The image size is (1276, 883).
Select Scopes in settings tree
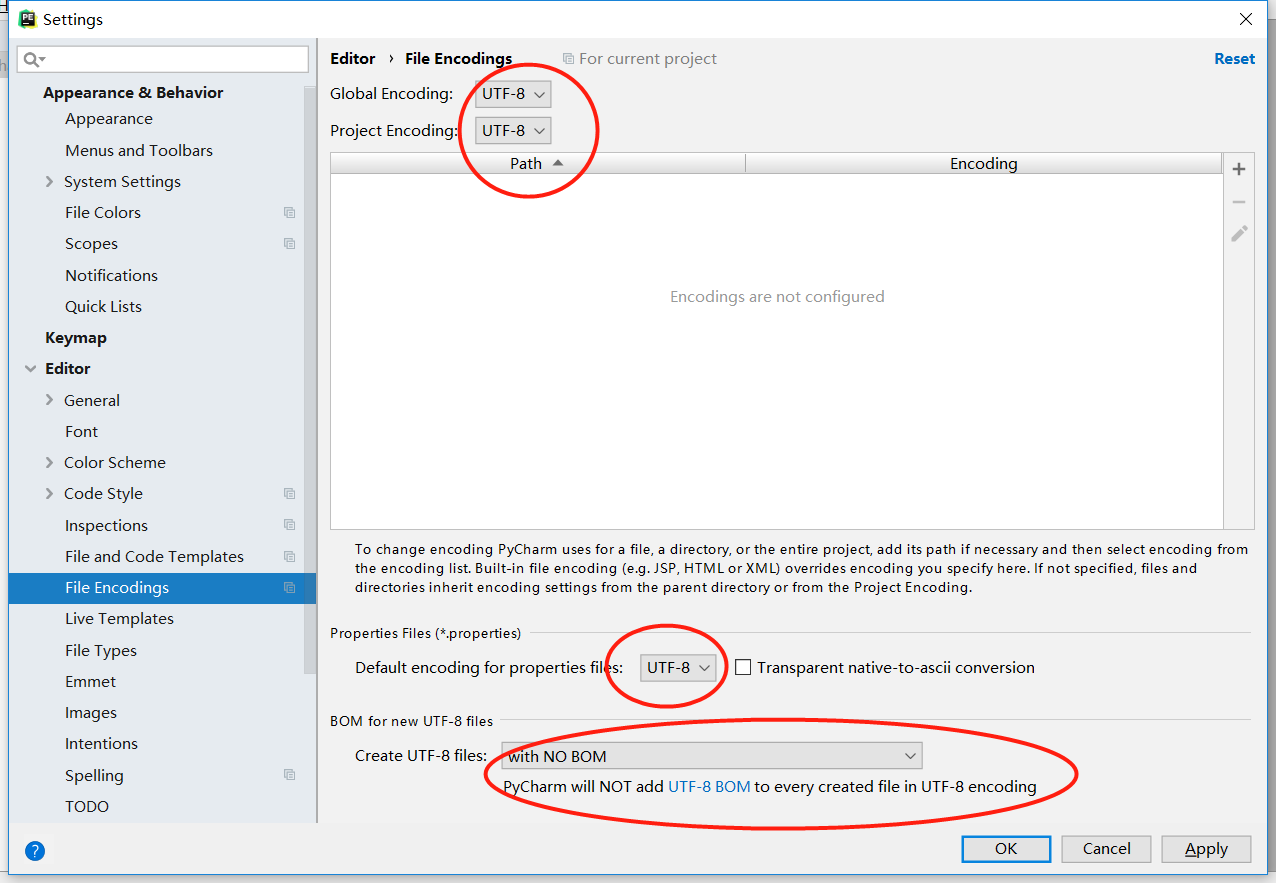click(91, 244)
